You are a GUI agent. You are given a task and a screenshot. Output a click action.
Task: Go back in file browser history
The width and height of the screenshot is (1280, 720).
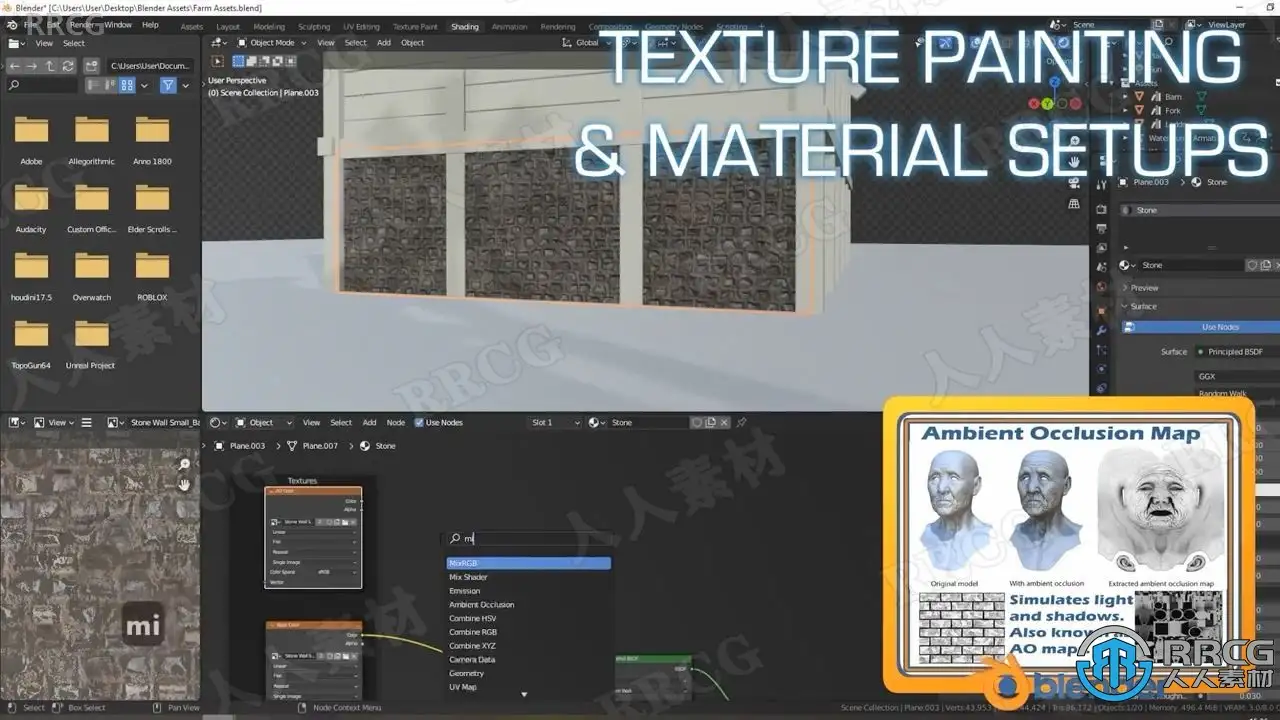[14, 66]
